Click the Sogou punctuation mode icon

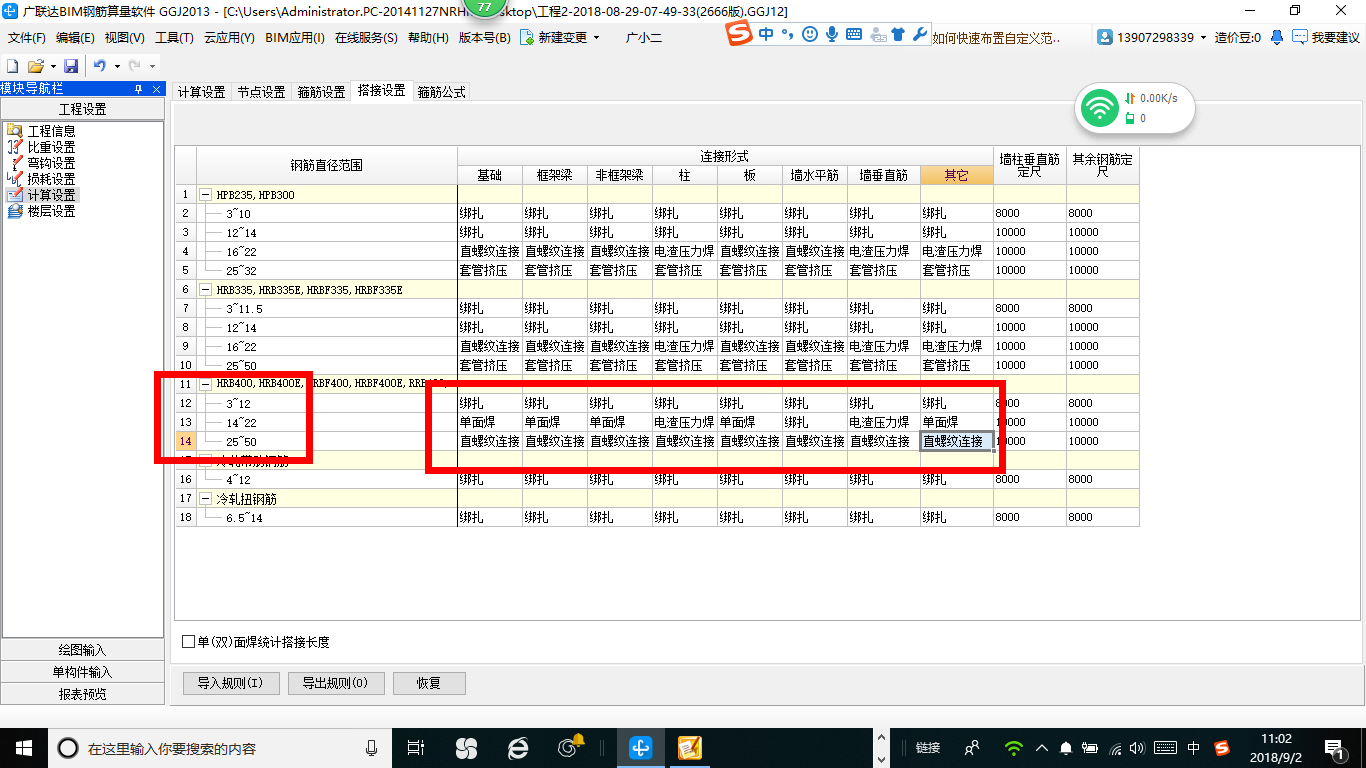(787, 34)
